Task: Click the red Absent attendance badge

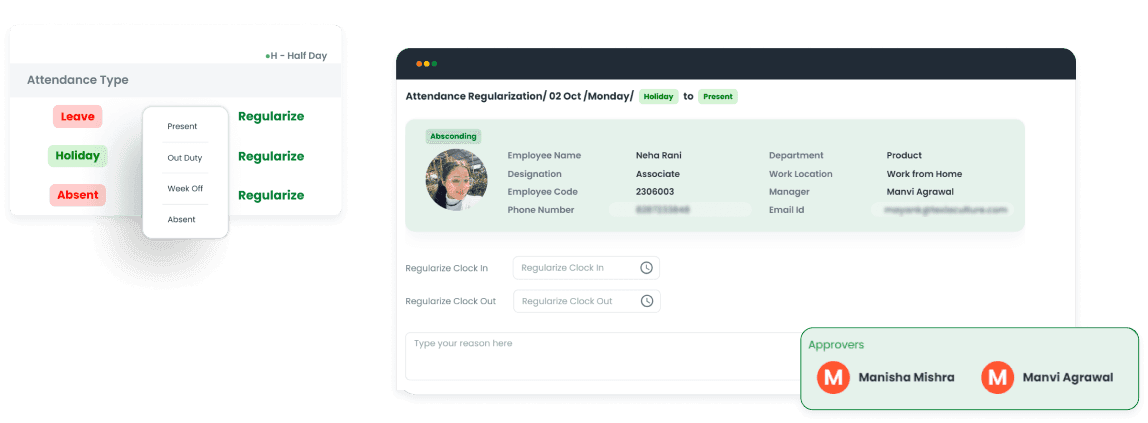Action: pos(78,195)
